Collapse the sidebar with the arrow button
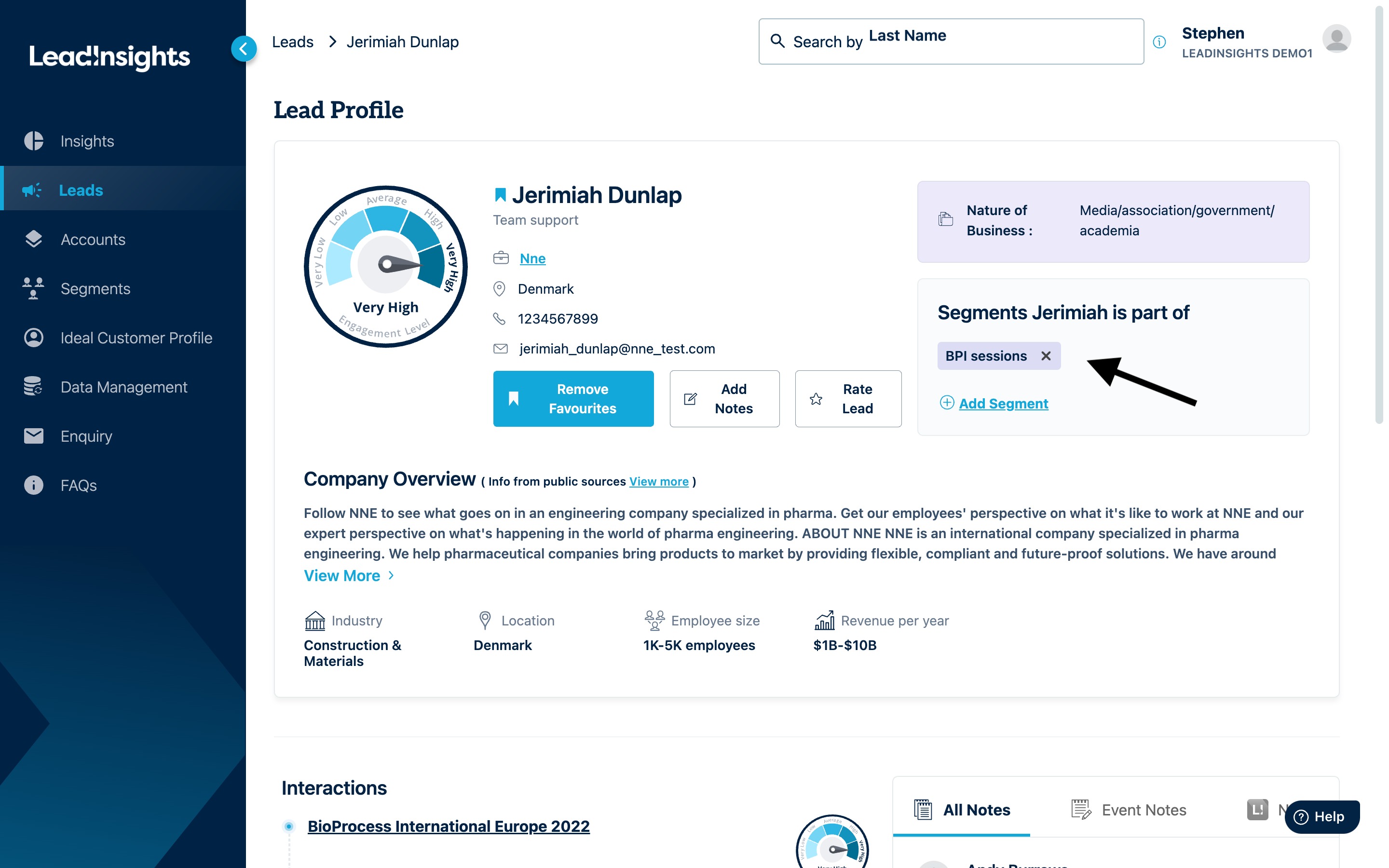The image size is (1389, 868). pos(244,49)
